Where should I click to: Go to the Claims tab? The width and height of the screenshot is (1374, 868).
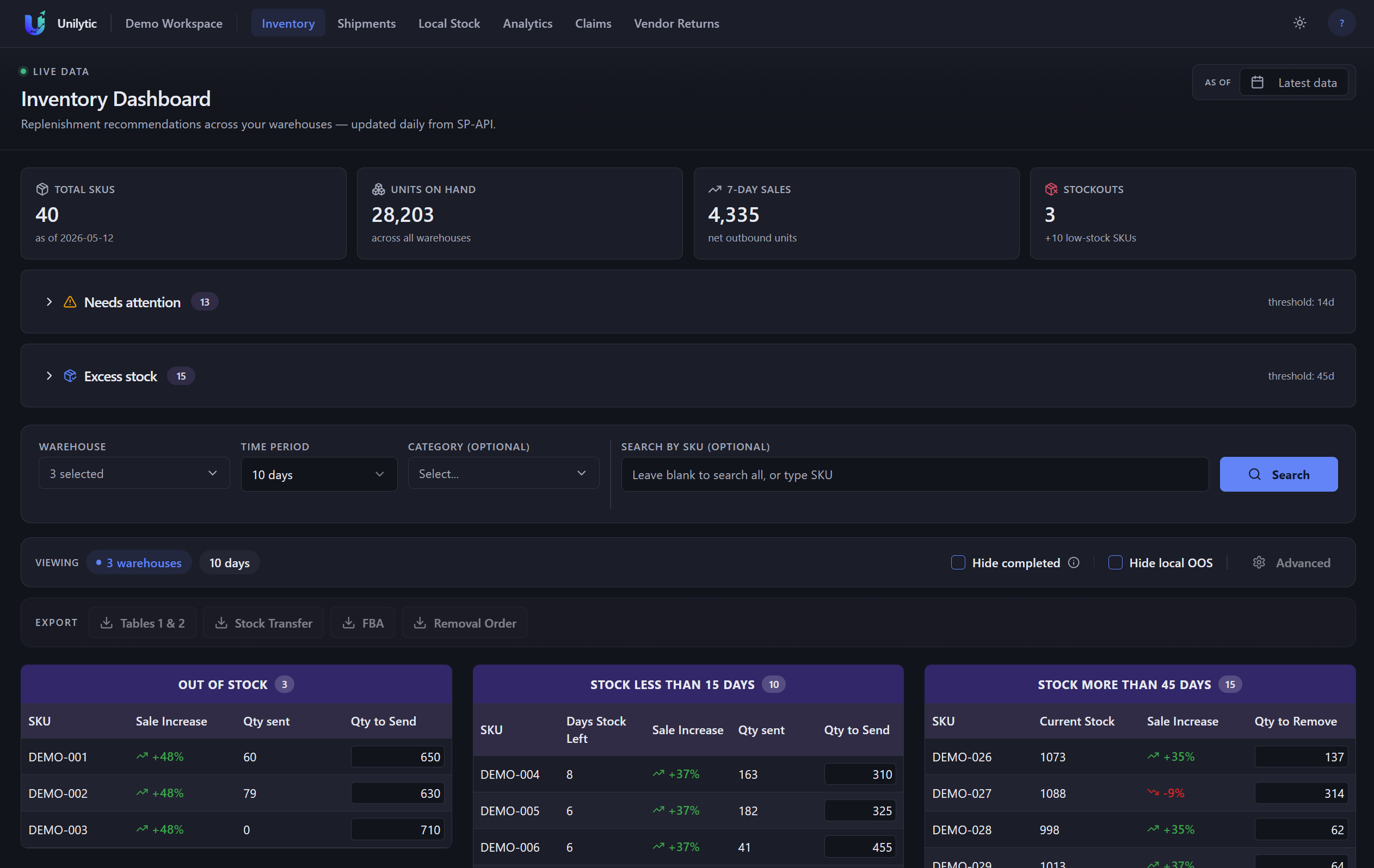(x=593, y=23)
